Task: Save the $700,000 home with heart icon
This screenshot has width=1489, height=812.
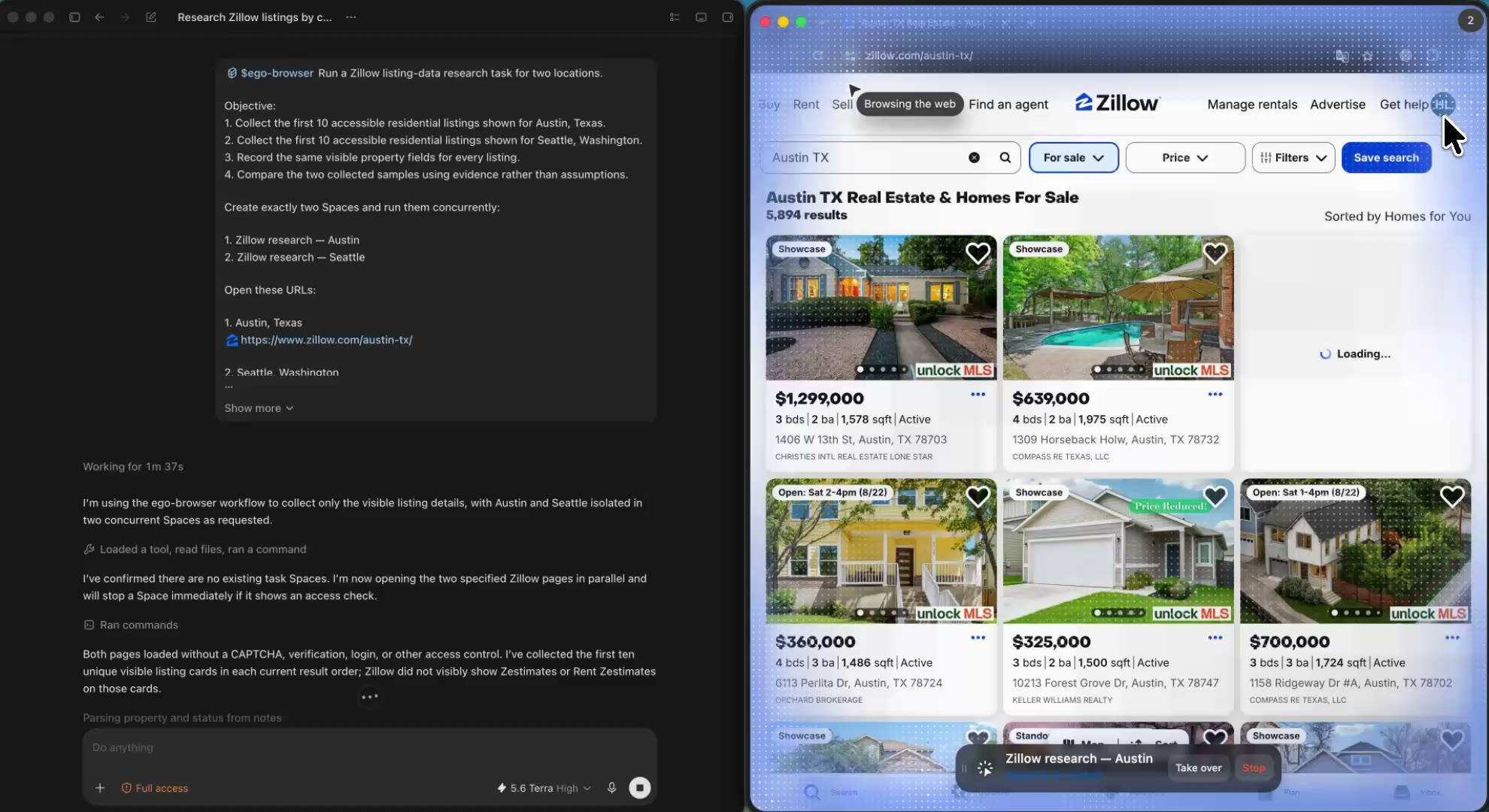Action: pyautogui.click(x=1452, y=496)
